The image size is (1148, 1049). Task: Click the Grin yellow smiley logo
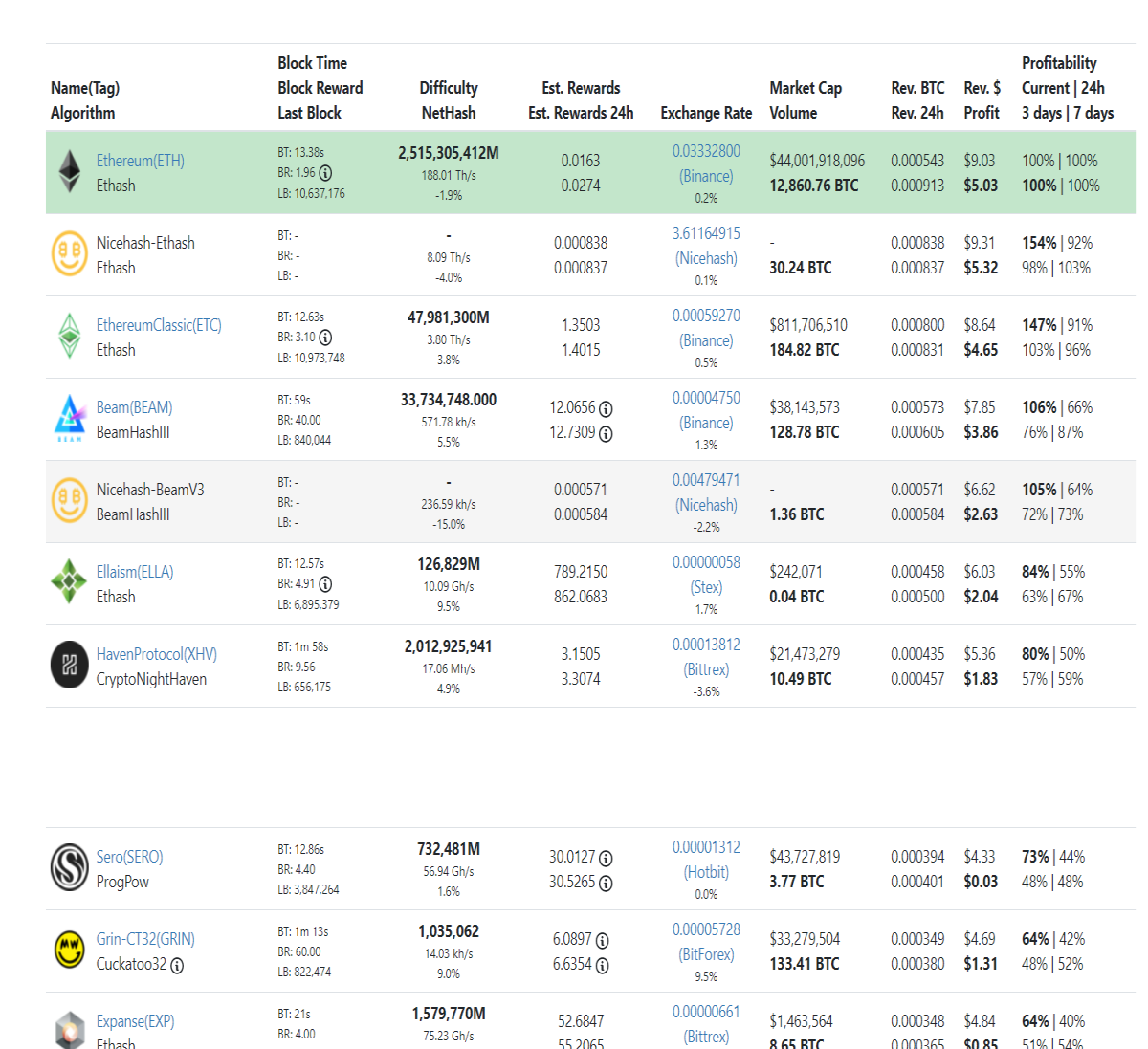(x=70, y=951)
